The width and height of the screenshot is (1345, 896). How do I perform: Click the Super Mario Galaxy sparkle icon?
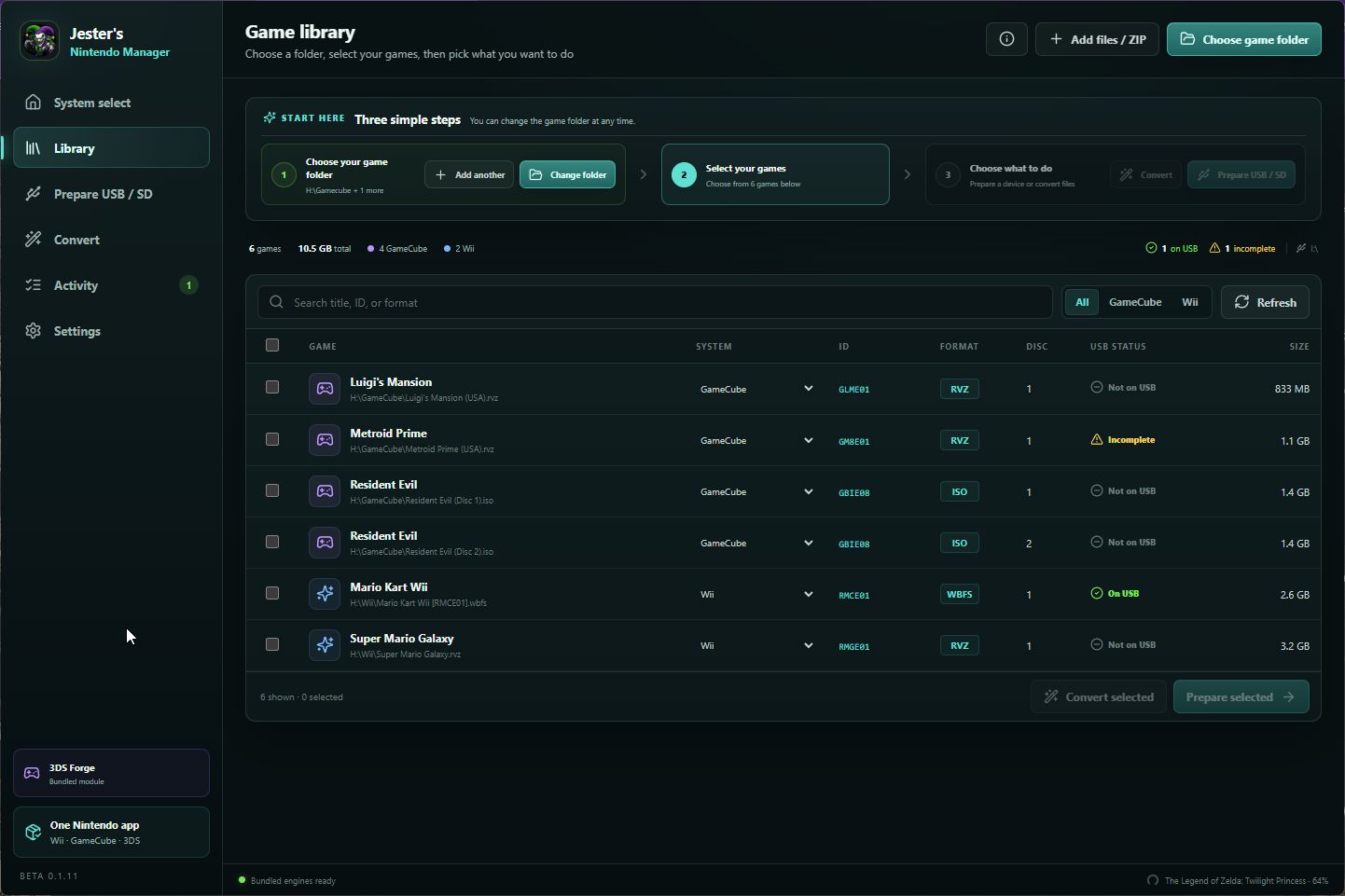(x=325, y=645)
